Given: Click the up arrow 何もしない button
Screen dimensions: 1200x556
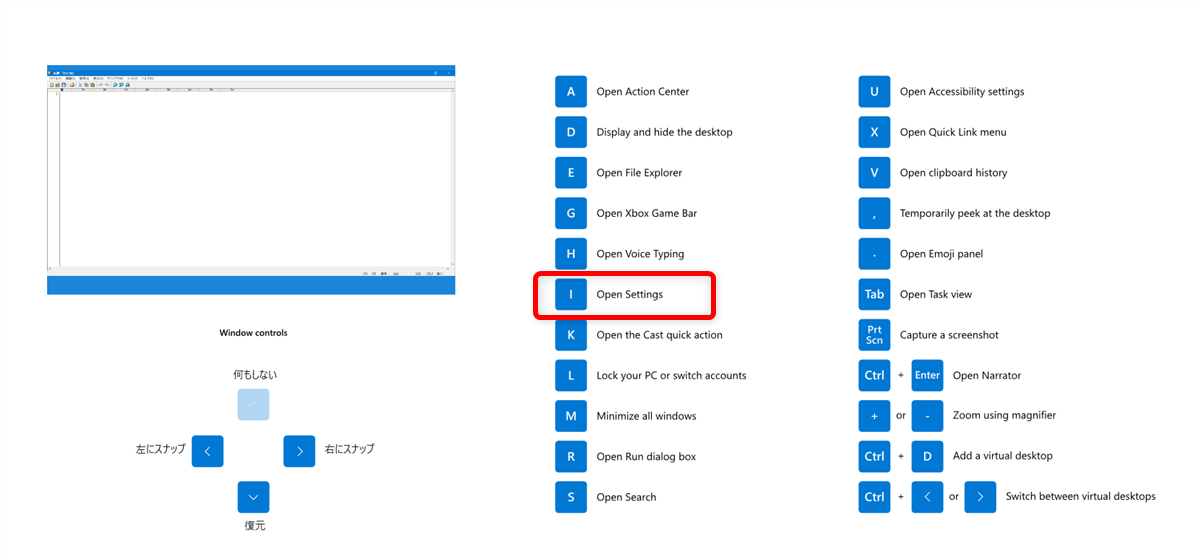Looking at the screenshot, I should 253,404.
